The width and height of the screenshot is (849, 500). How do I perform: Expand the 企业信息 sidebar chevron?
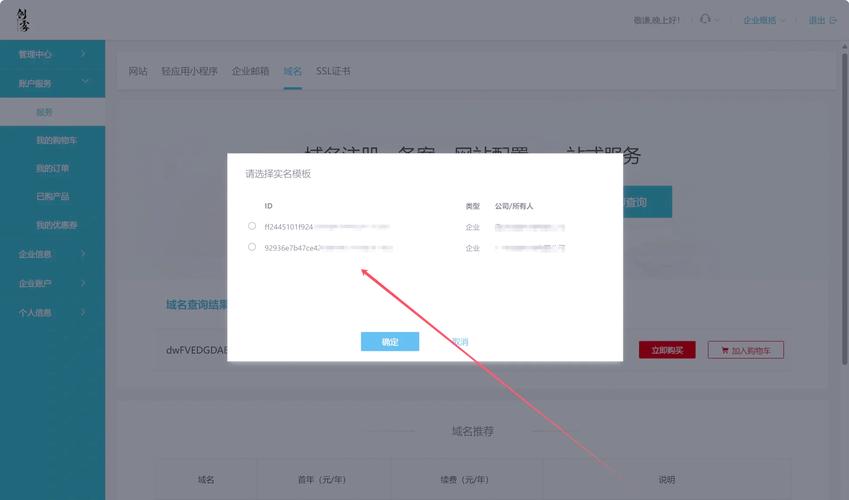[x=83, y=254]
